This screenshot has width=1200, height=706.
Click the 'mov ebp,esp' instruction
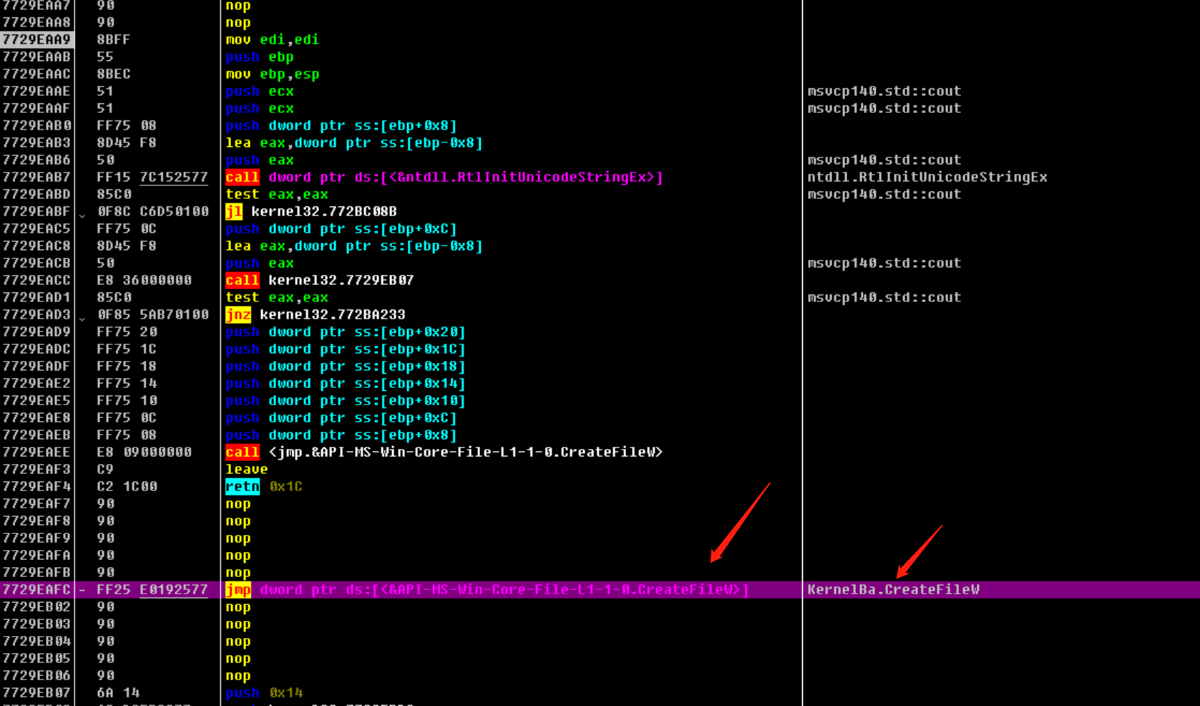pyautogui.click(x=272, y=74)
